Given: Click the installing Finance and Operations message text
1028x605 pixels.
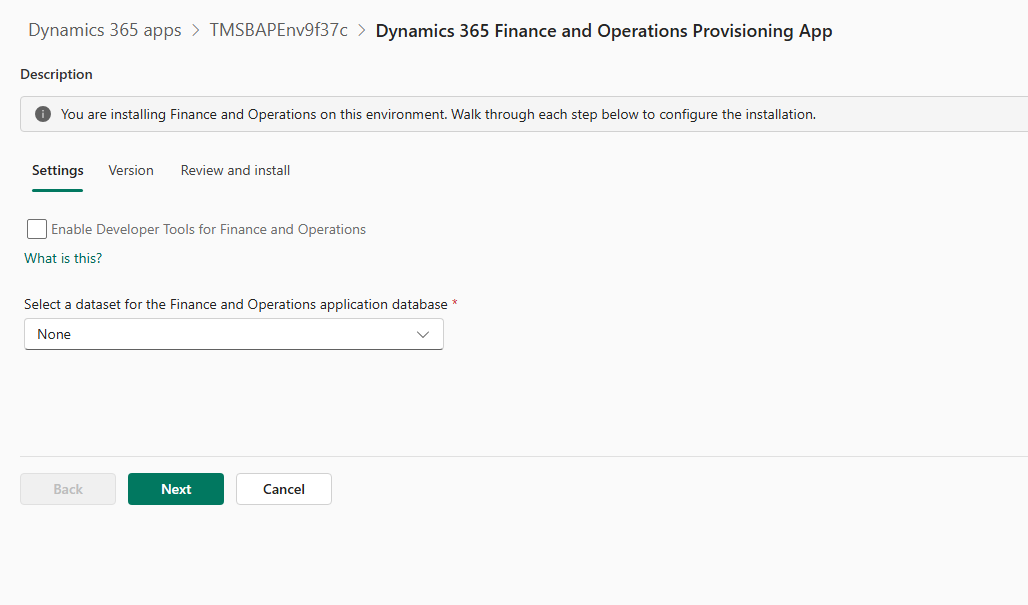Looking at the screenshot, I should 438,114.
